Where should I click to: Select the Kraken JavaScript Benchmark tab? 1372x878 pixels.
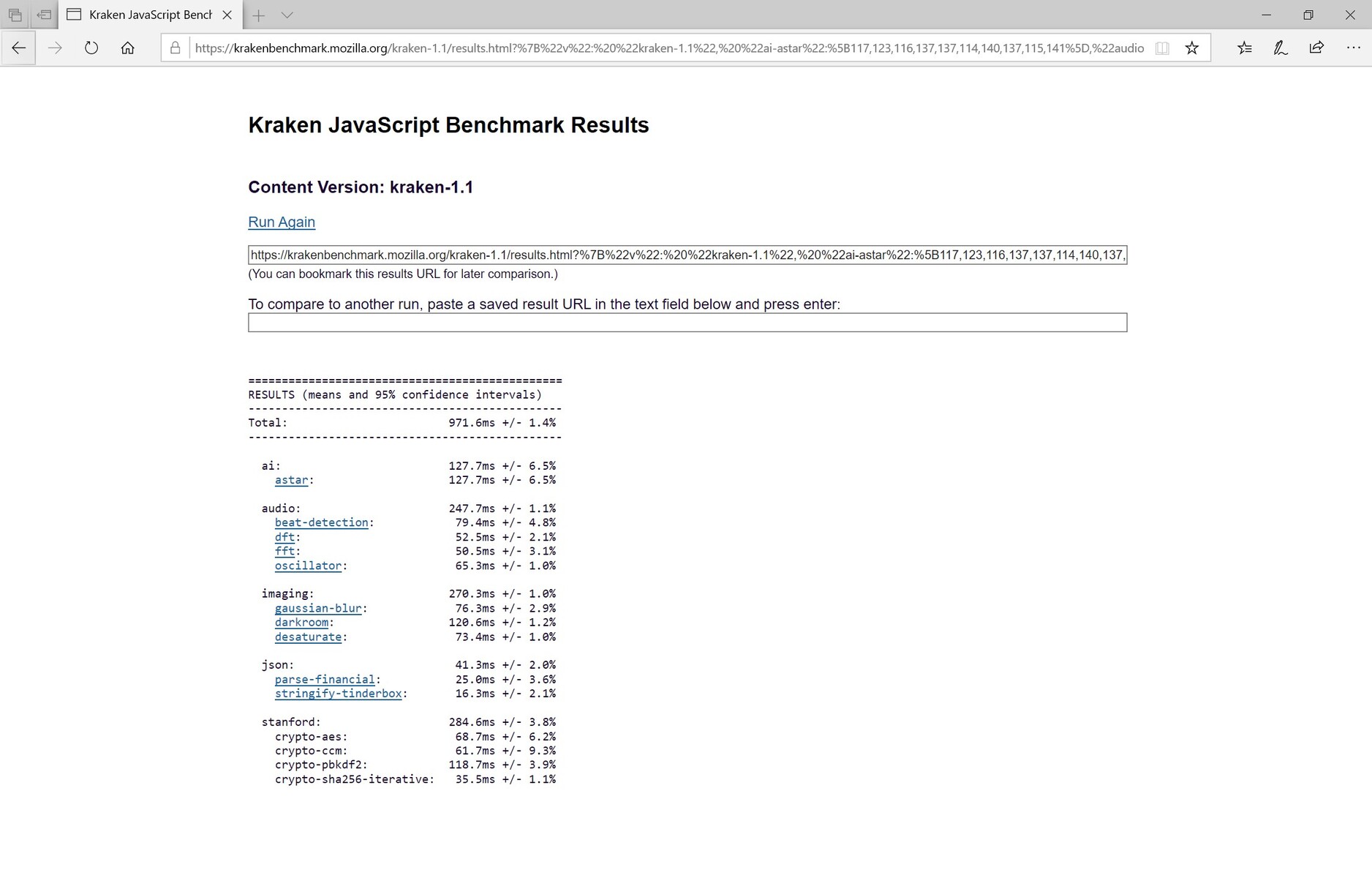pyautogui.click(x=150, y=15)
